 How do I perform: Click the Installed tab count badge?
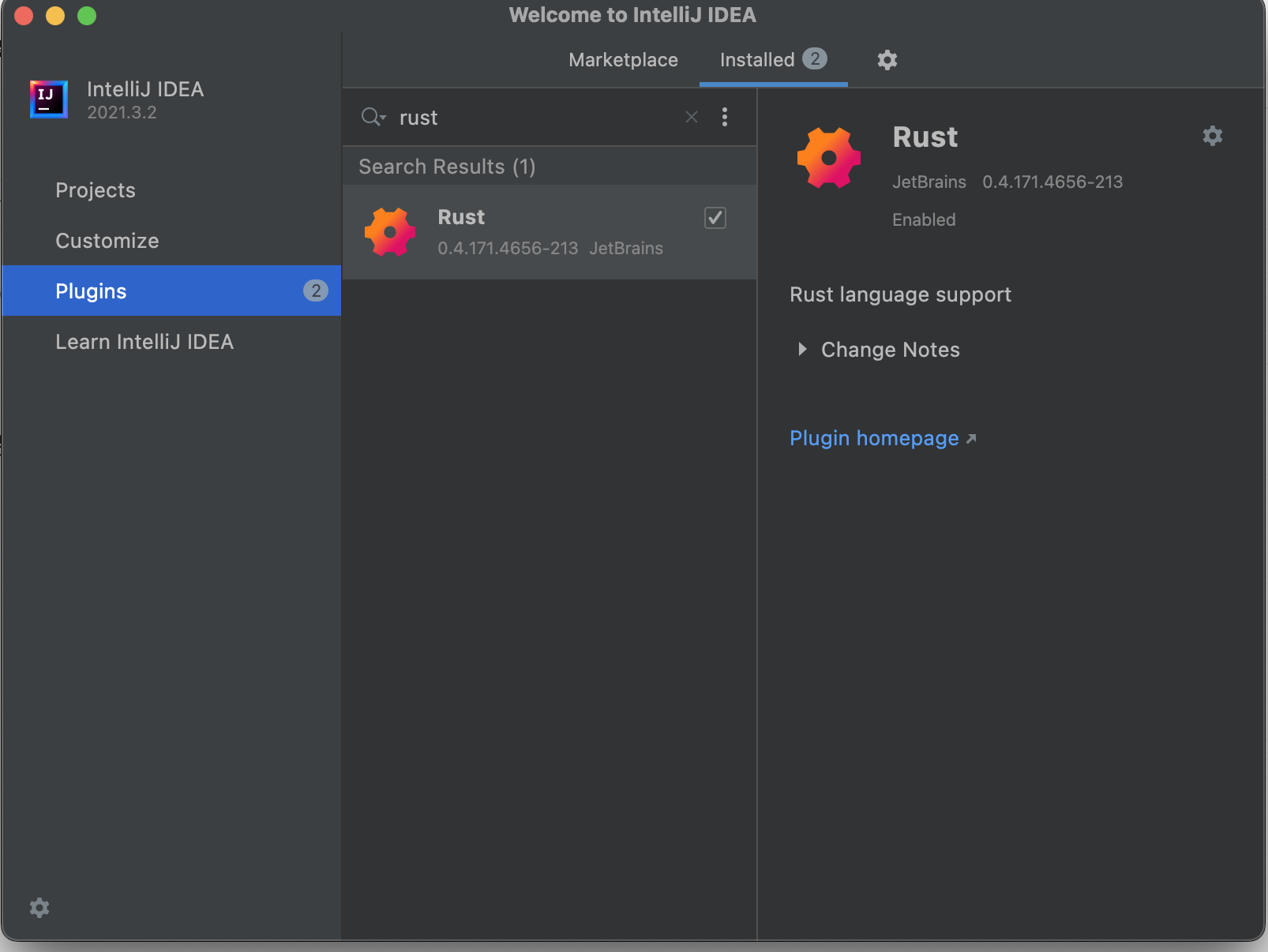[815, 58]
